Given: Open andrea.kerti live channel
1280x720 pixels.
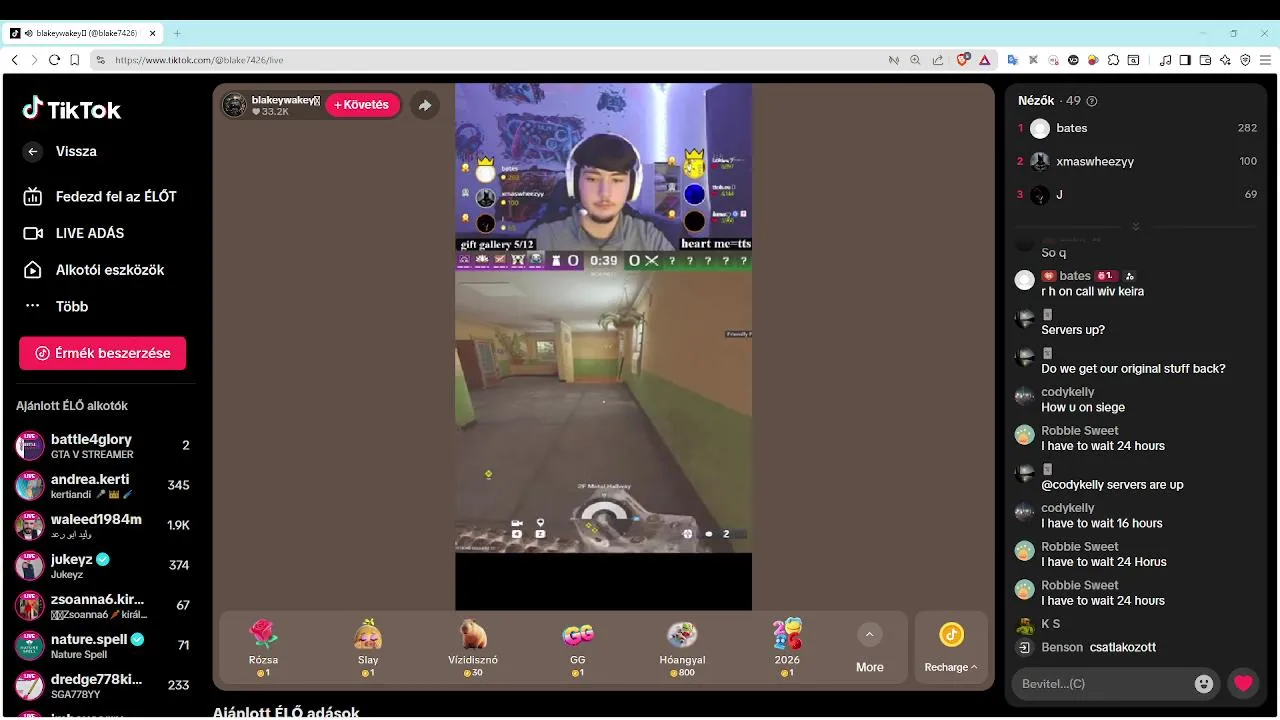Looking at the screenshot, I should pos(102,486).
